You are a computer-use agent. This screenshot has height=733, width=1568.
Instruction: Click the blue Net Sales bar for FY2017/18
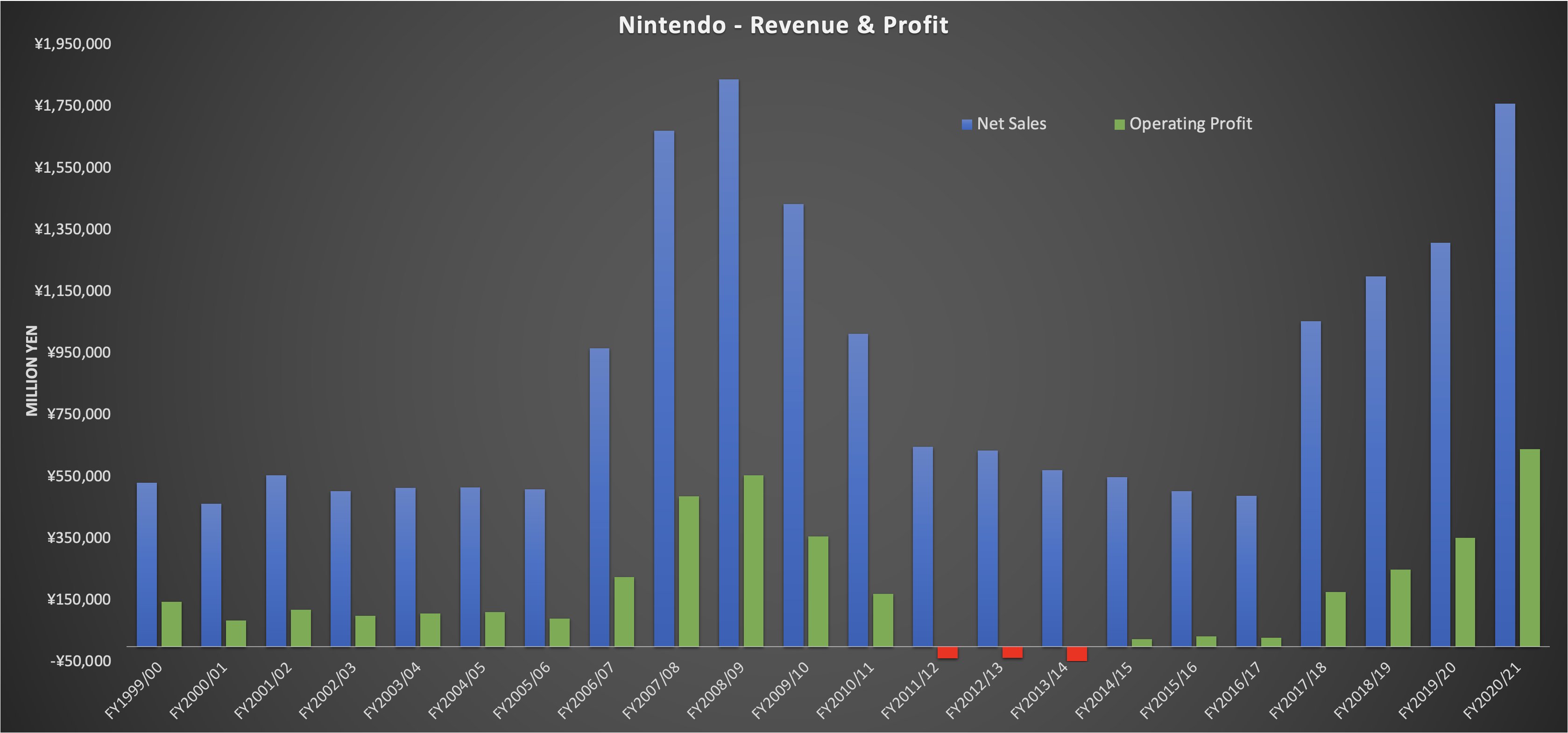click(1311, 484)
